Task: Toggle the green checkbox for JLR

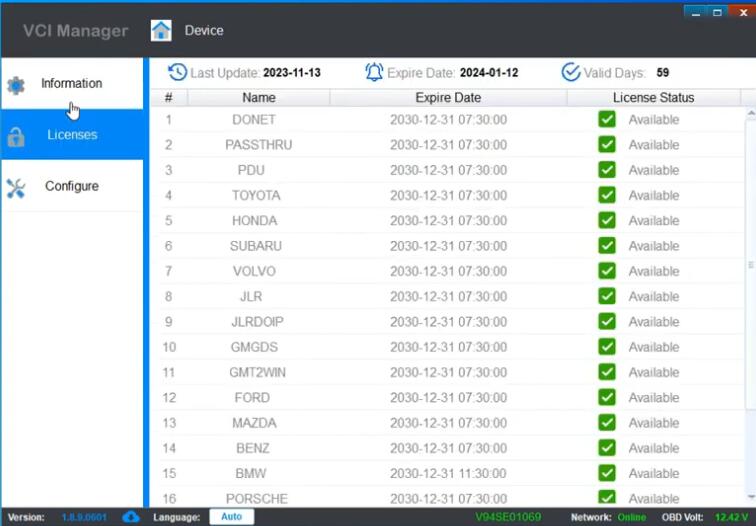Action: click(x=607, y=296)
